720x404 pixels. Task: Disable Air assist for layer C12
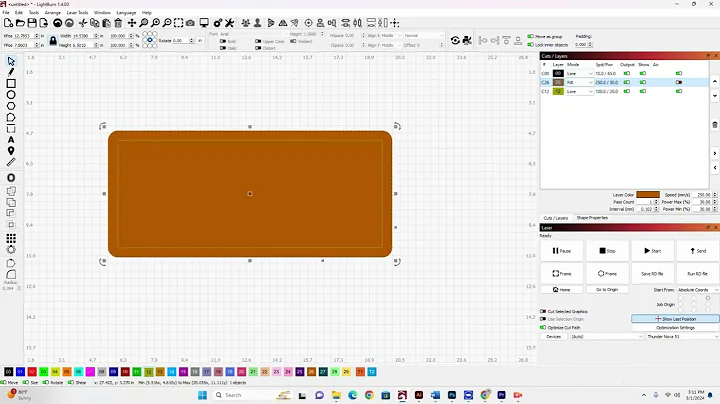pos(679,91)
